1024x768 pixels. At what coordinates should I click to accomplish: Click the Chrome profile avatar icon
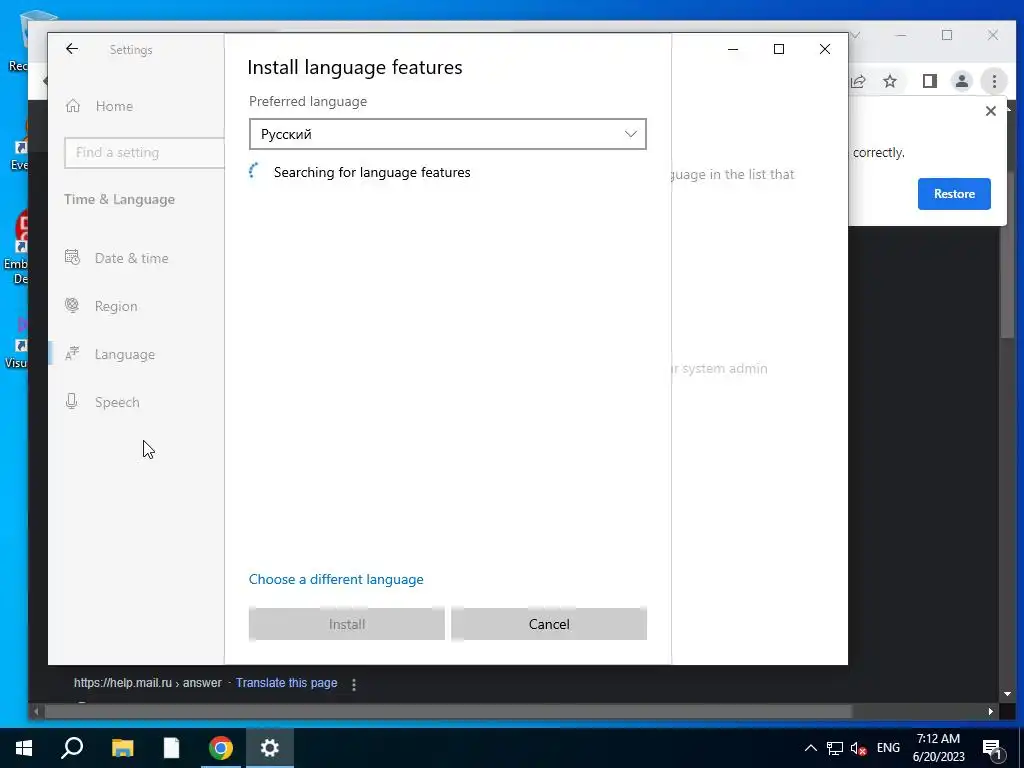tap(961, 81)
